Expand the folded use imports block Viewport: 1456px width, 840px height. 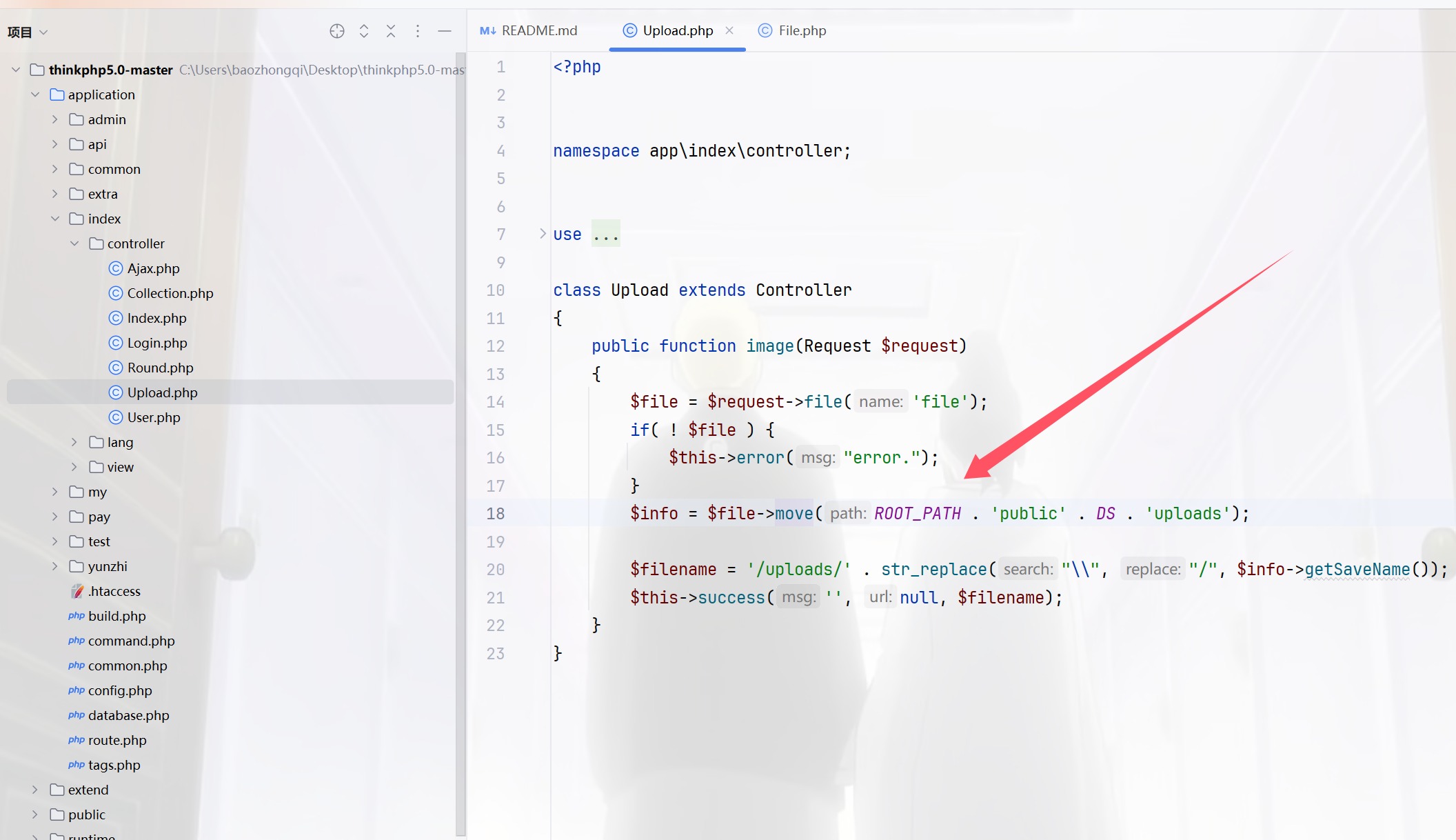pyautogui.click(x=543, y=234)
